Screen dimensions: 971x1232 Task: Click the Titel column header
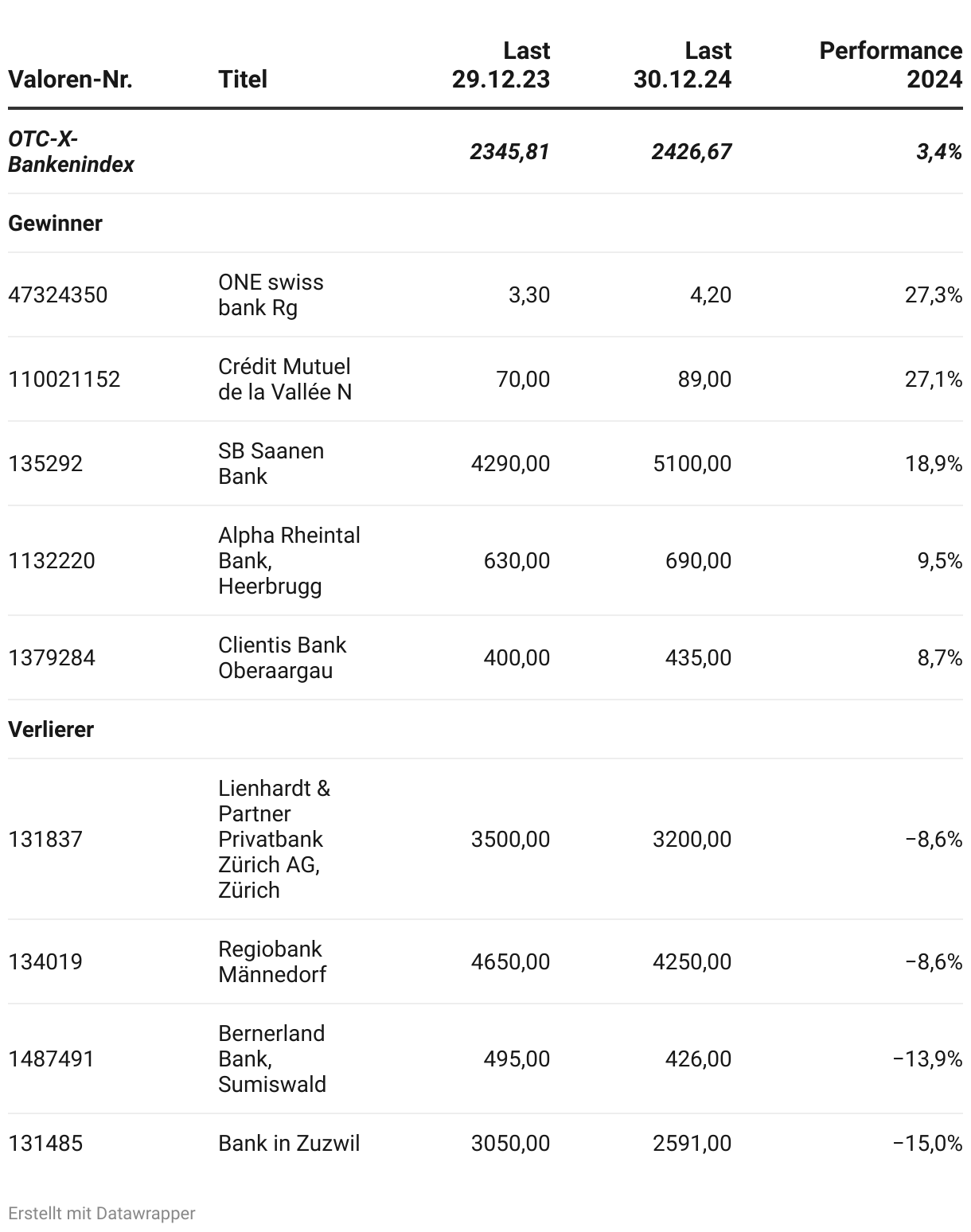point(243,80)
